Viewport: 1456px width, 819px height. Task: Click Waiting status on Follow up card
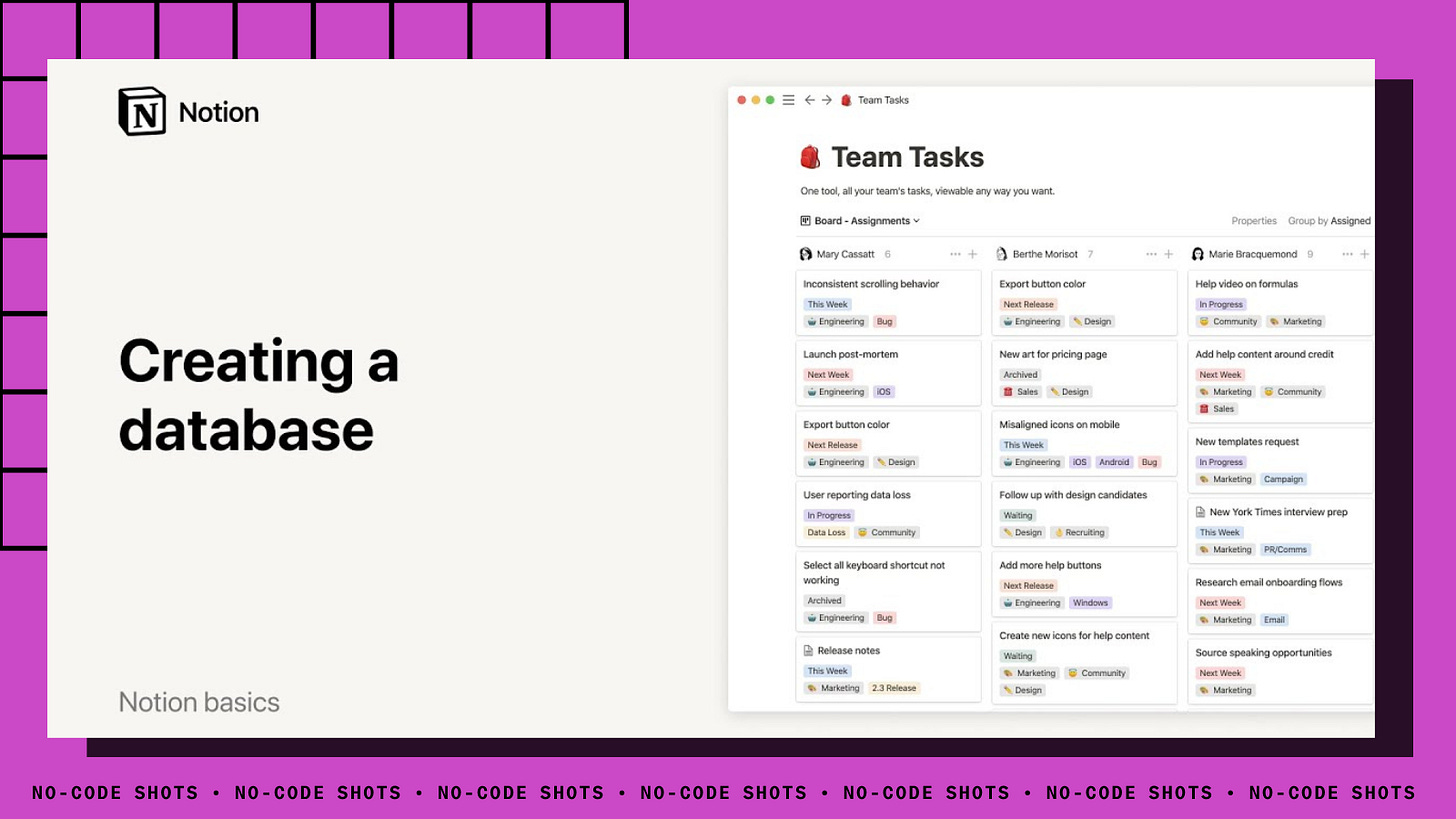click(x=1018, y=516)
